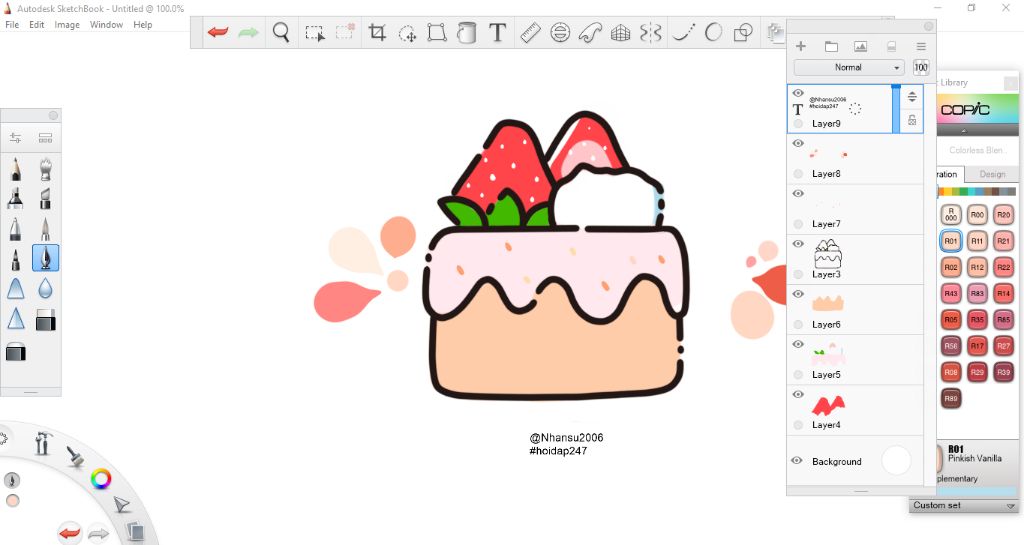The image size is (1024, 545).
Task: Click the clear layer icon
Action: [x=891, y=46]
